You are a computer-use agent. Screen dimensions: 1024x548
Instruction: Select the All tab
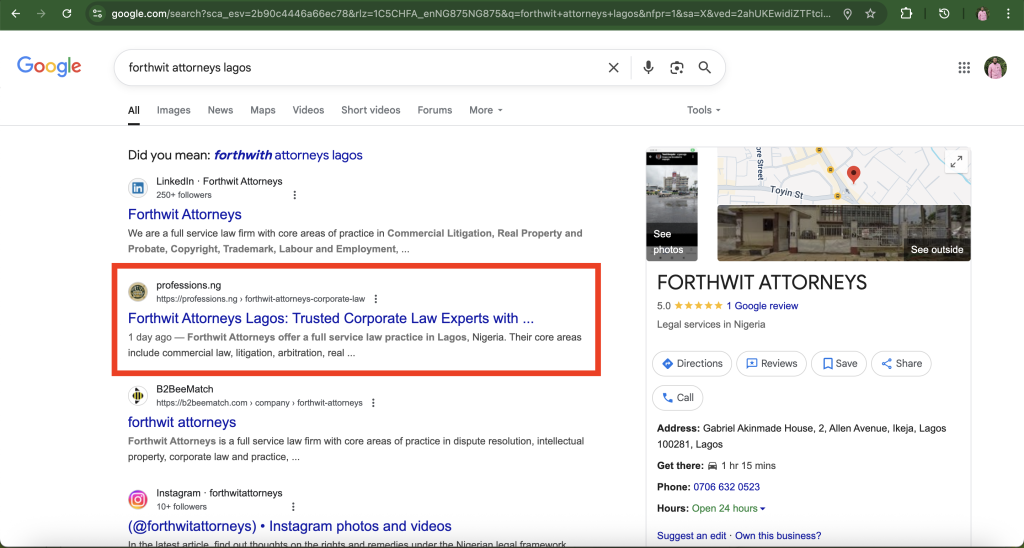pyautogui.click(x=134, y=110)
